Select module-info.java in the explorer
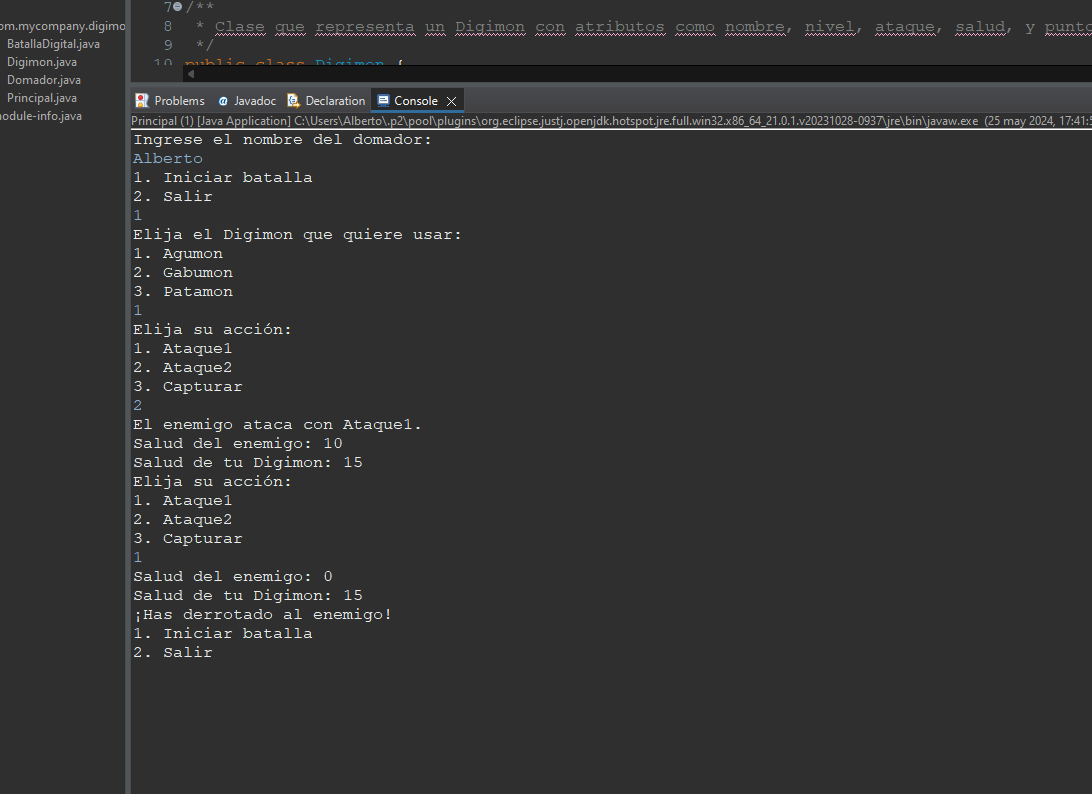 click(x=41, y=116)
